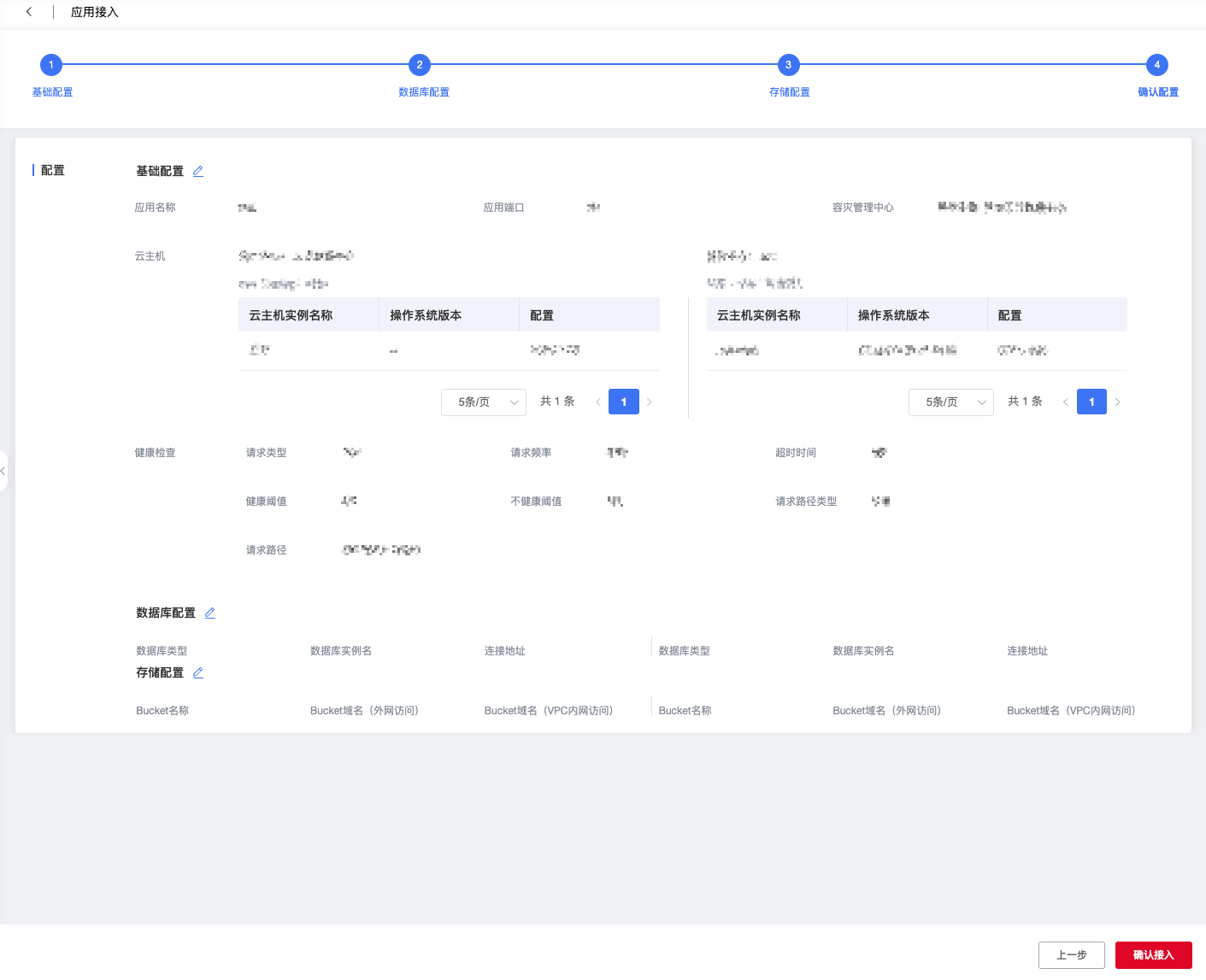
Task: Click previous page arrow in right table
Action: pyautogui.click(x=1066, y=402)
